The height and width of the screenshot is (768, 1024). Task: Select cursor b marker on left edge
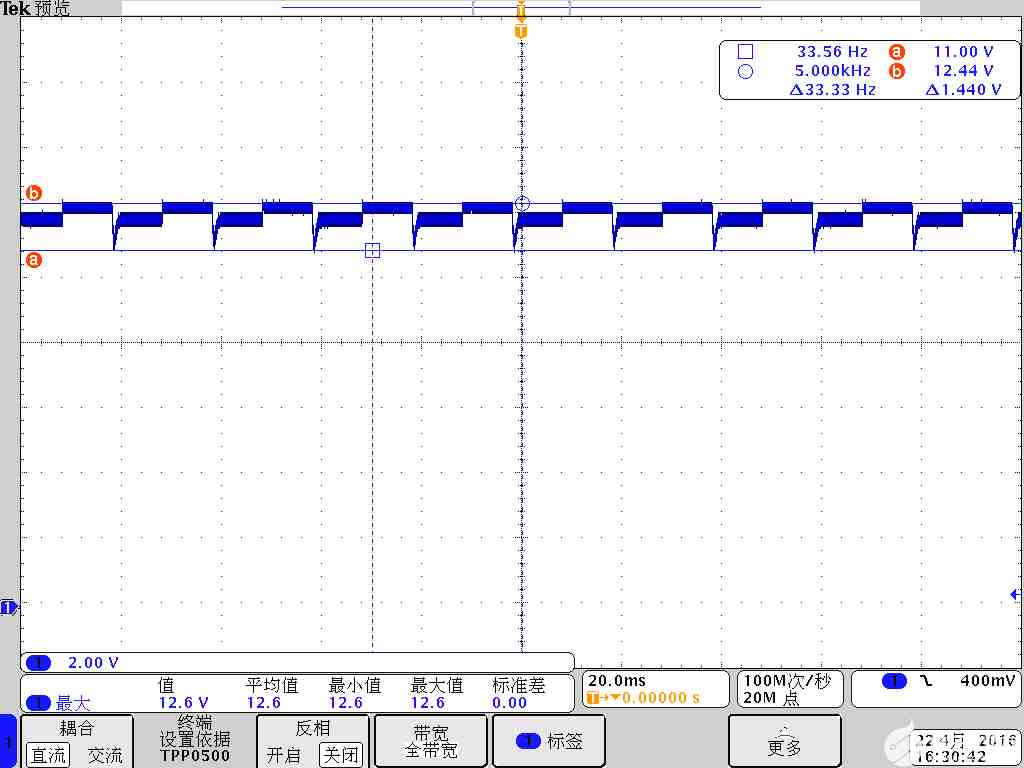tap(33, 193)
